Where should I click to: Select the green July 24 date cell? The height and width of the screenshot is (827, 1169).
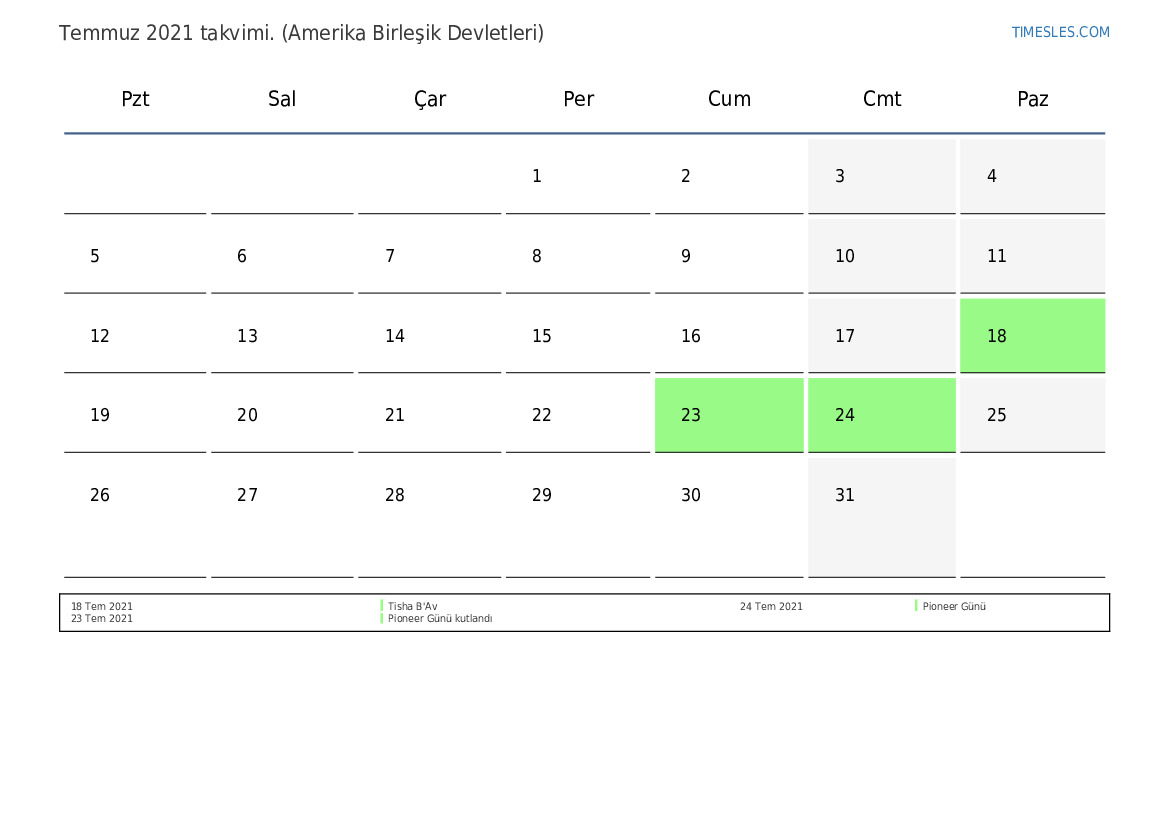point(881,415)
